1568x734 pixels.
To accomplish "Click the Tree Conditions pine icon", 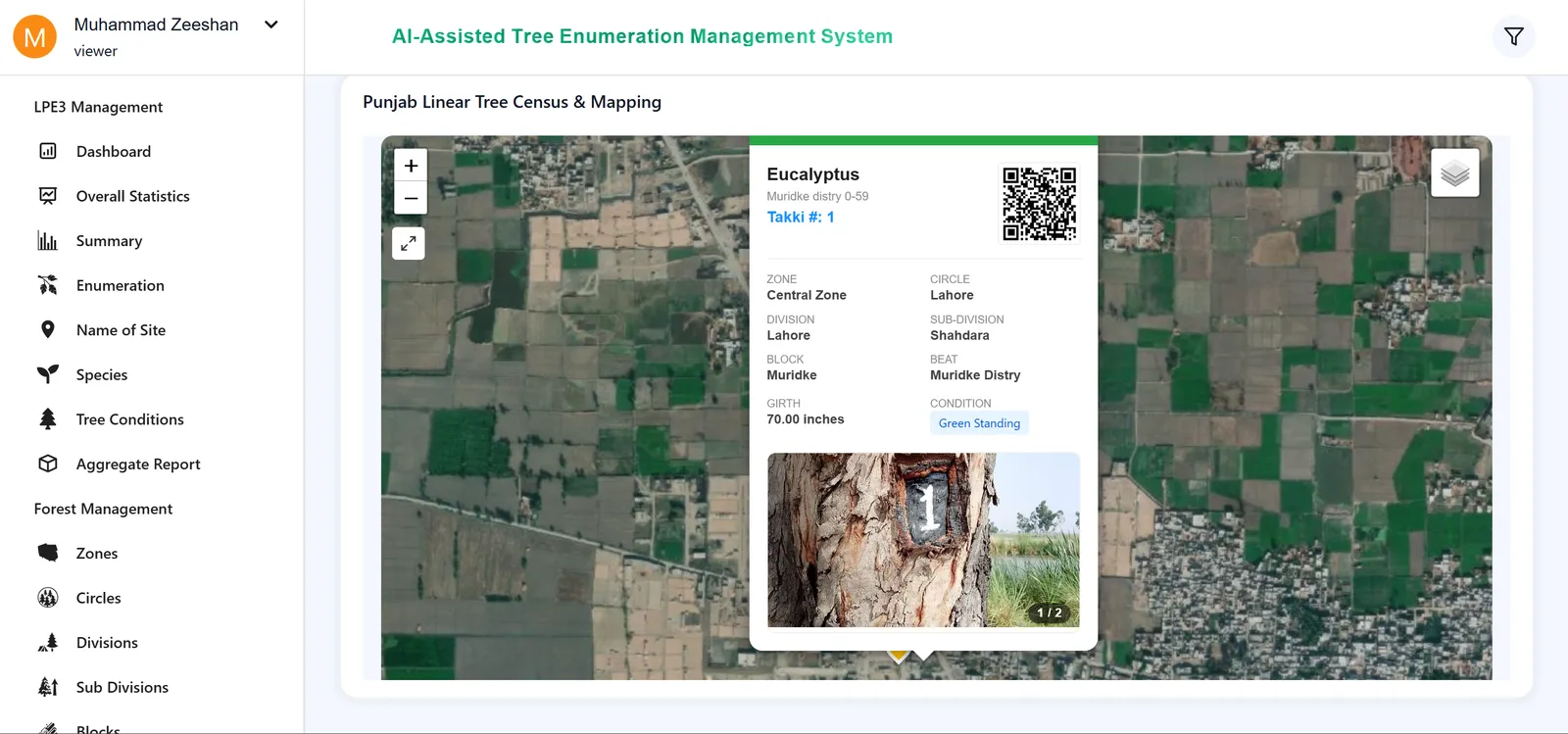I will [x=47, y=419].
